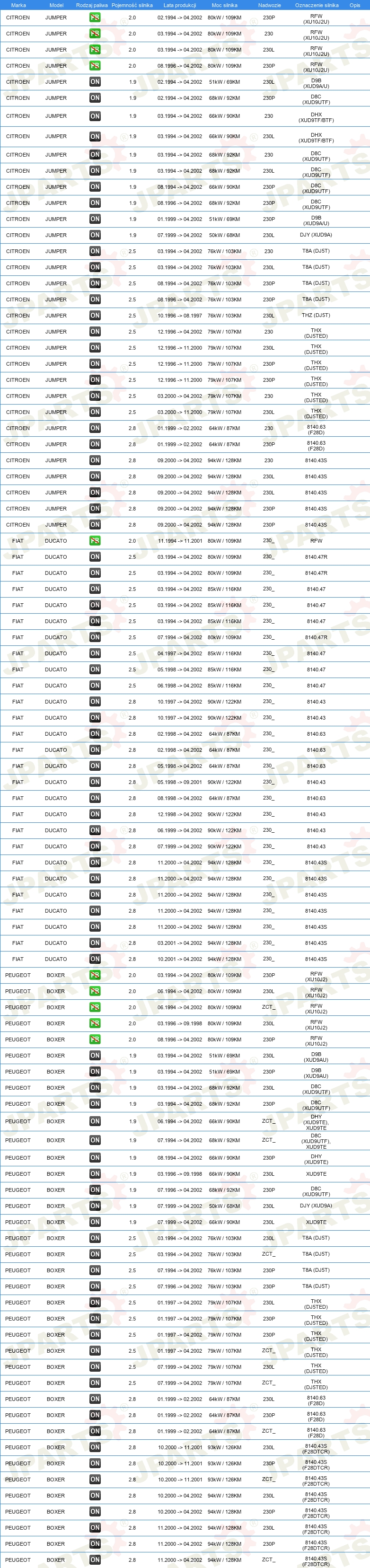The height and width of the screenshot is (1568, 370).
Task: Click Peugeot date cell '07.1996 -> 04.2002' in 1.9 row
Action: coord(179,1190)
